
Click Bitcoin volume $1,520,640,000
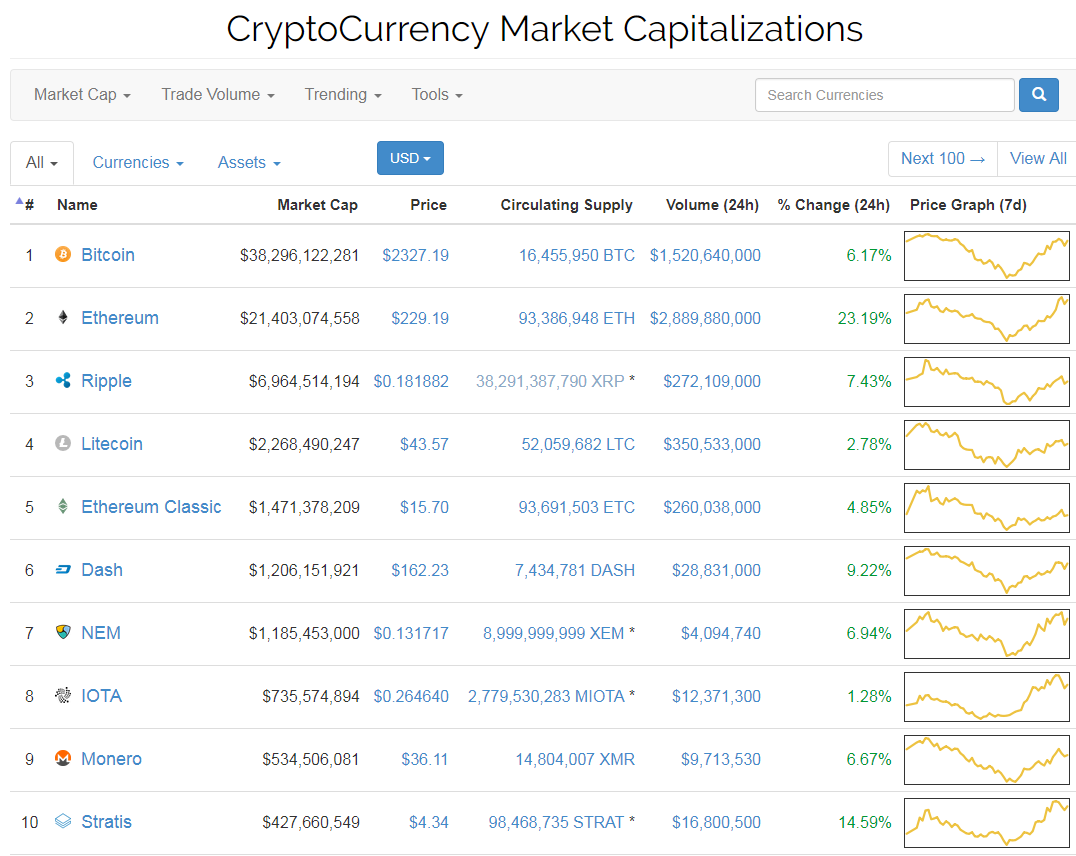[x=705, y=255]
